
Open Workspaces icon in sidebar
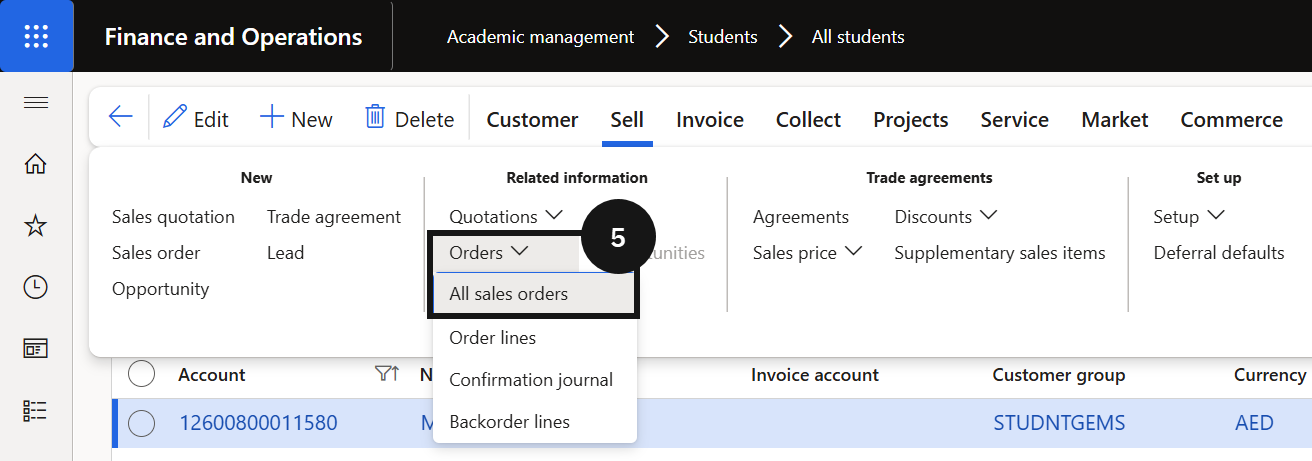36,348
